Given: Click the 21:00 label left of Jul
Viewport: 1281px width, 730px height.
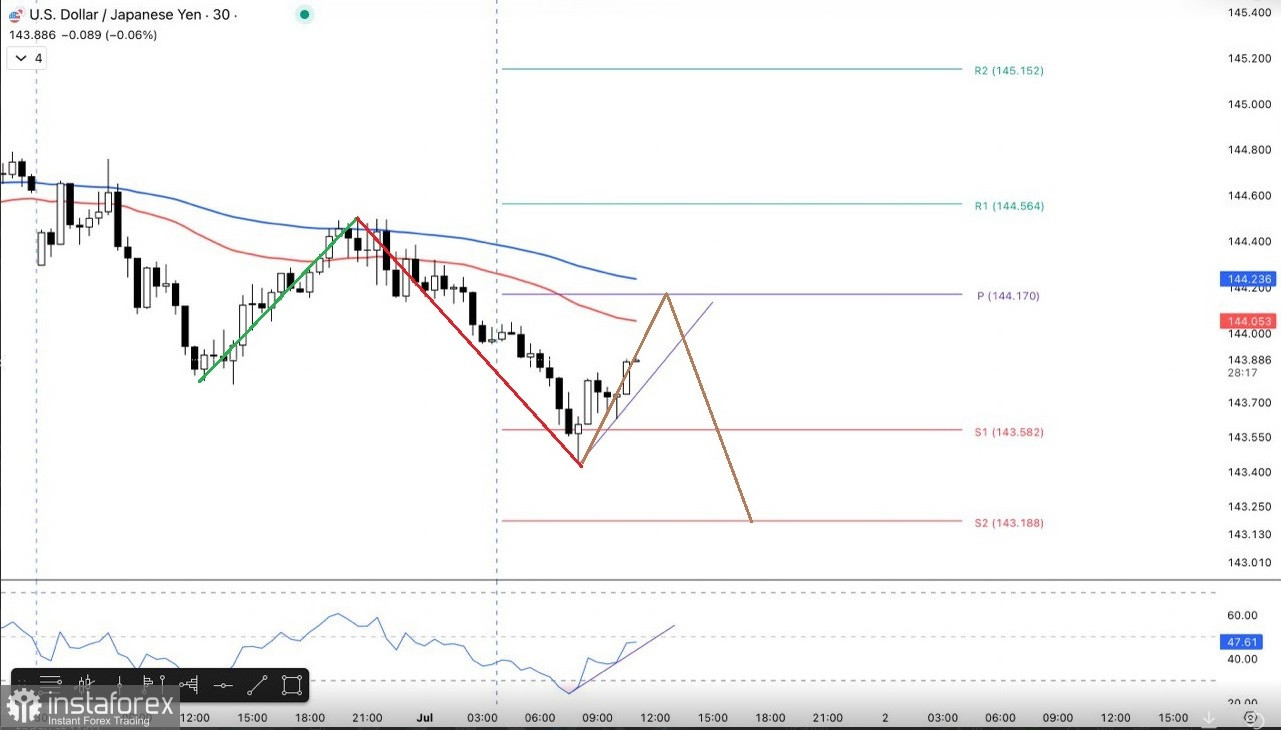Looking at the screenshot, I should 367,718.
